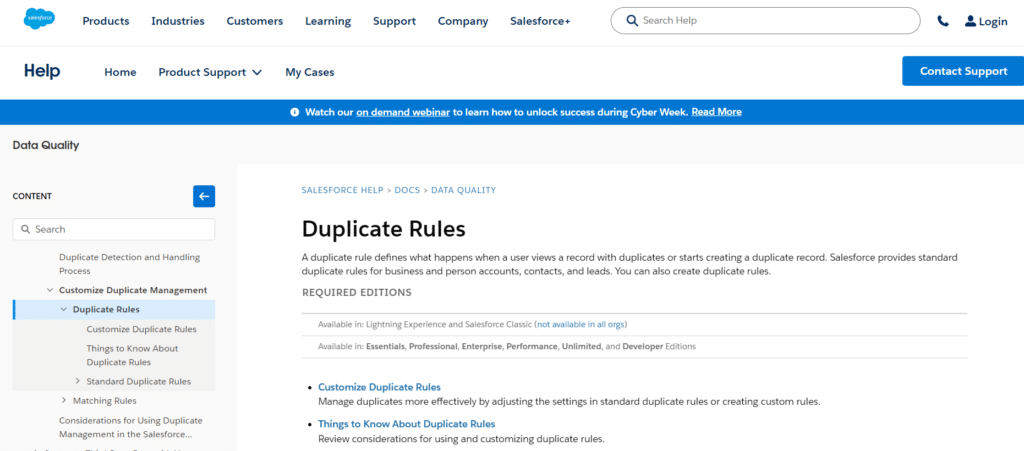Click SALESFORCE HELP breadcrumb
Viewport: 1024px width, 451px height.
342,191
